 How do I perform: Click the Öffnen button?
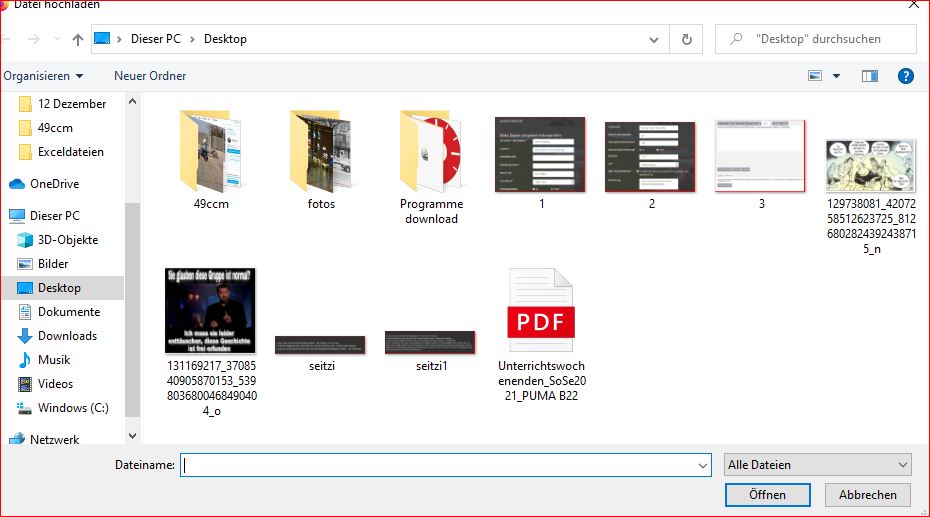tap(767, 495)
